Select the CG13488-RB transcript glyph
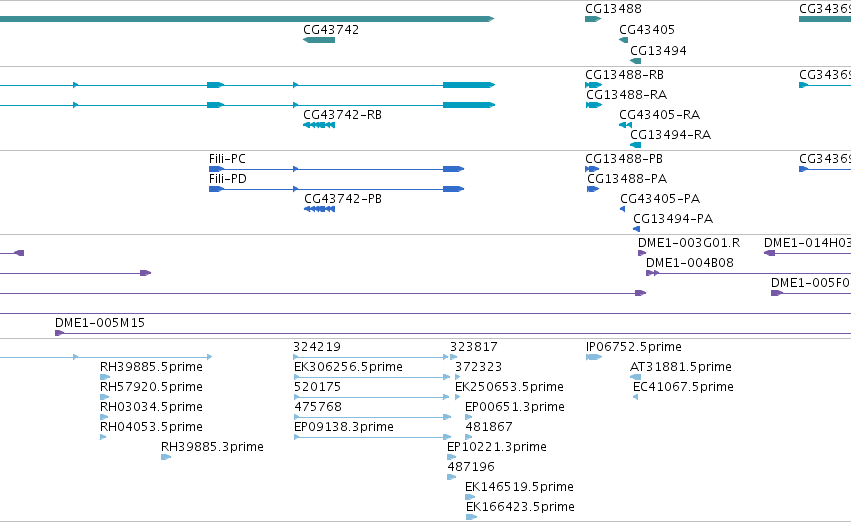The height and width of the screenshot is (522, 851). [593, 85]
